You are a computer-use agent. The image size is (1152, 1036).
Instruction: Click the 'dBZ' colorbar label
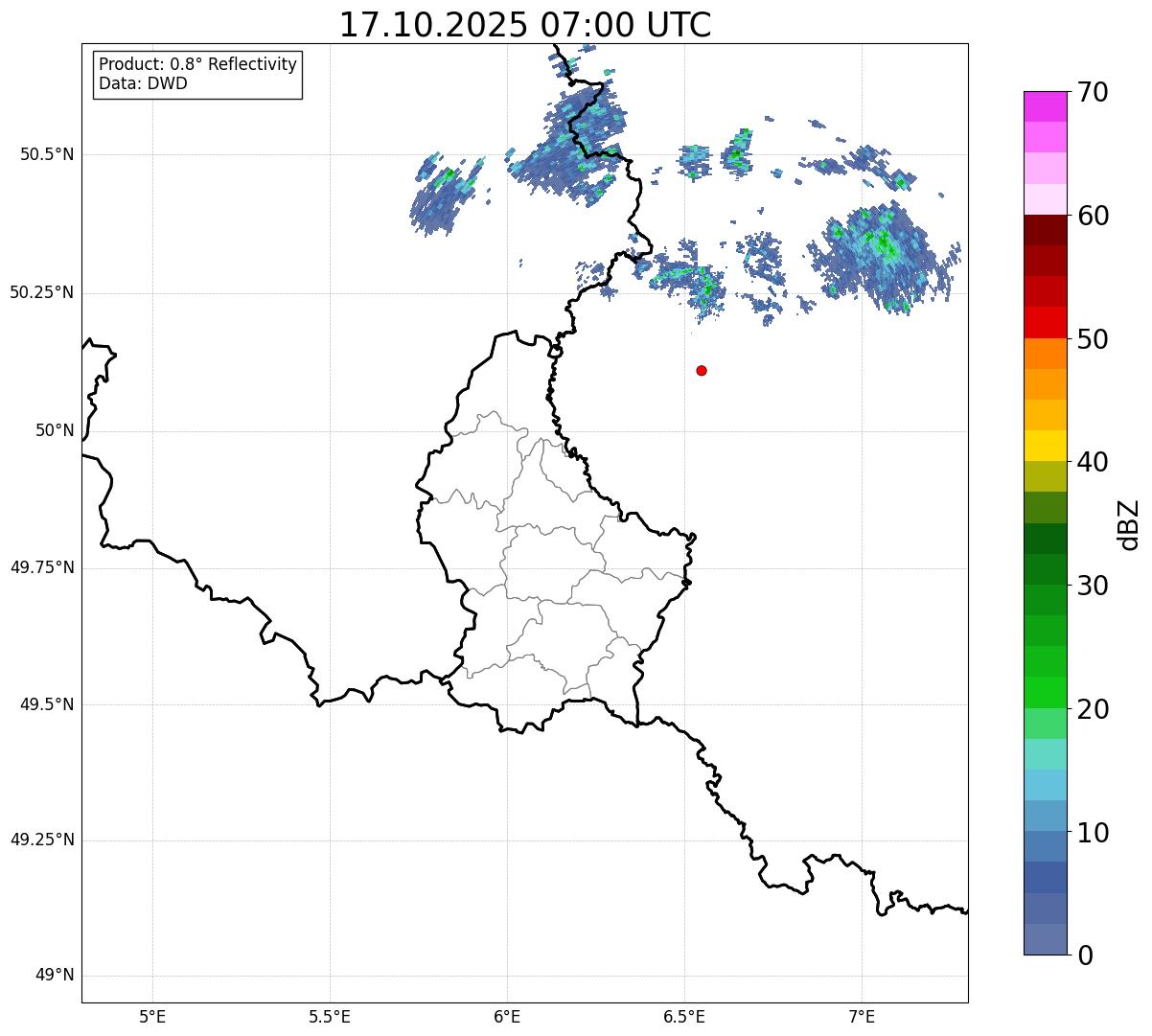[1130, 524]
